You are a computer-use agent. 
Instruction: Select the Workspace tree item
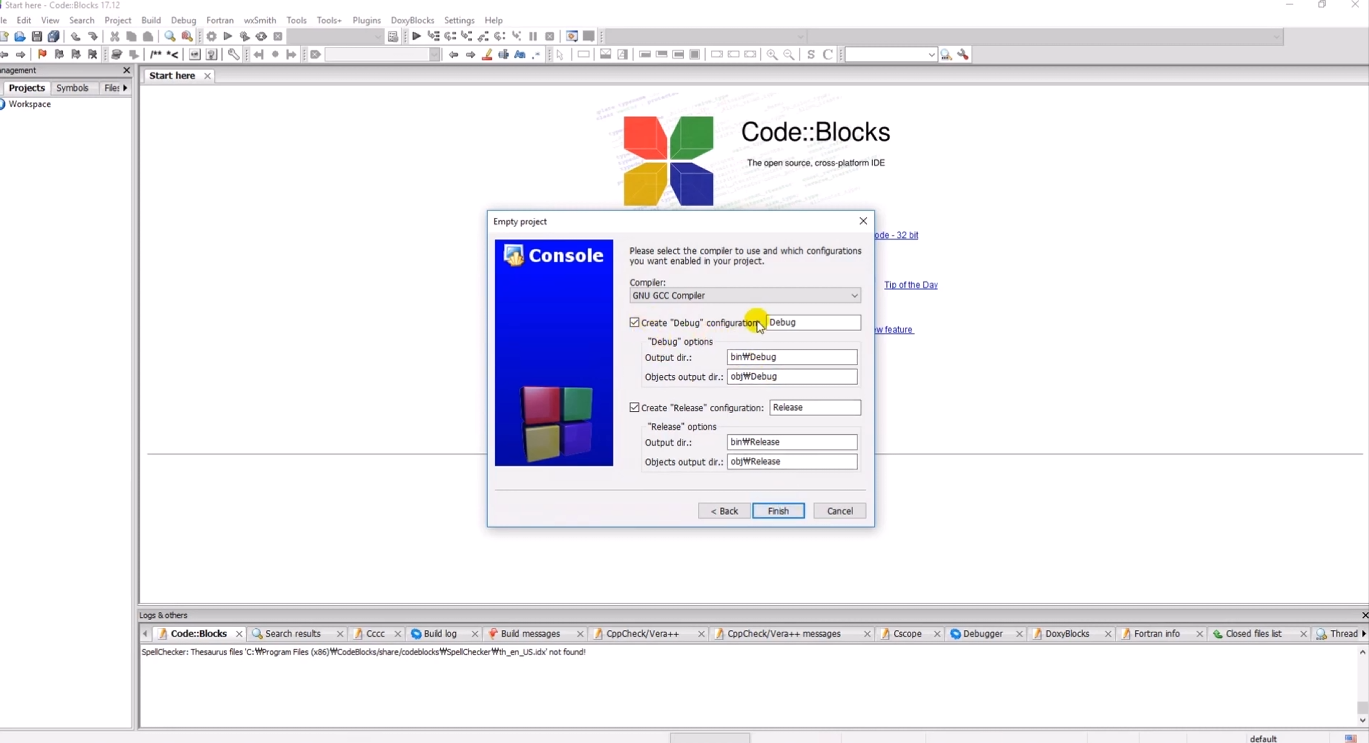coord(30,104)
